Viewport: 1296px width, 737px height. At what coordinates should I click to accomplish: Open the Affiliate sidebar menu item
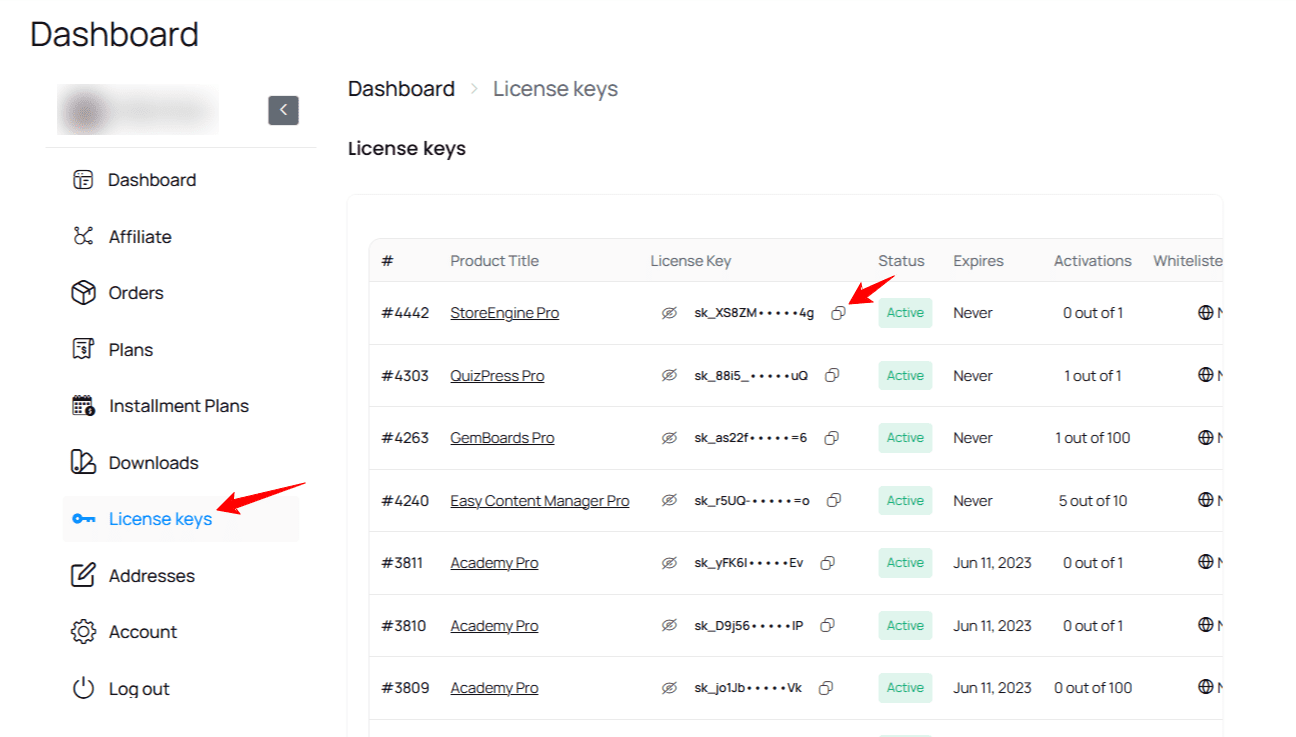[140, 237]
